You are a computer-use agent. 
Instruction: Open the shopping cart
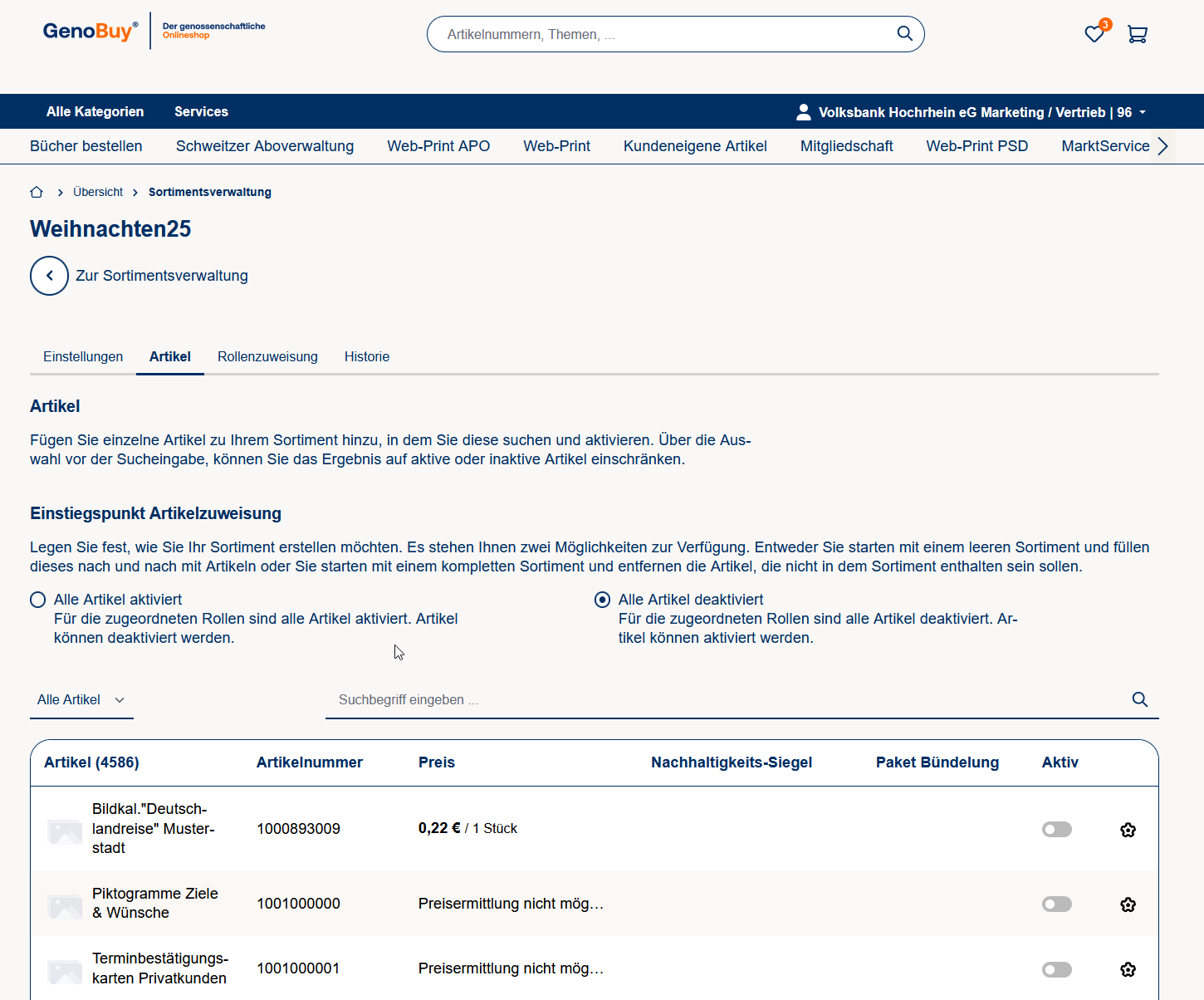click(x=1137, y=34)
